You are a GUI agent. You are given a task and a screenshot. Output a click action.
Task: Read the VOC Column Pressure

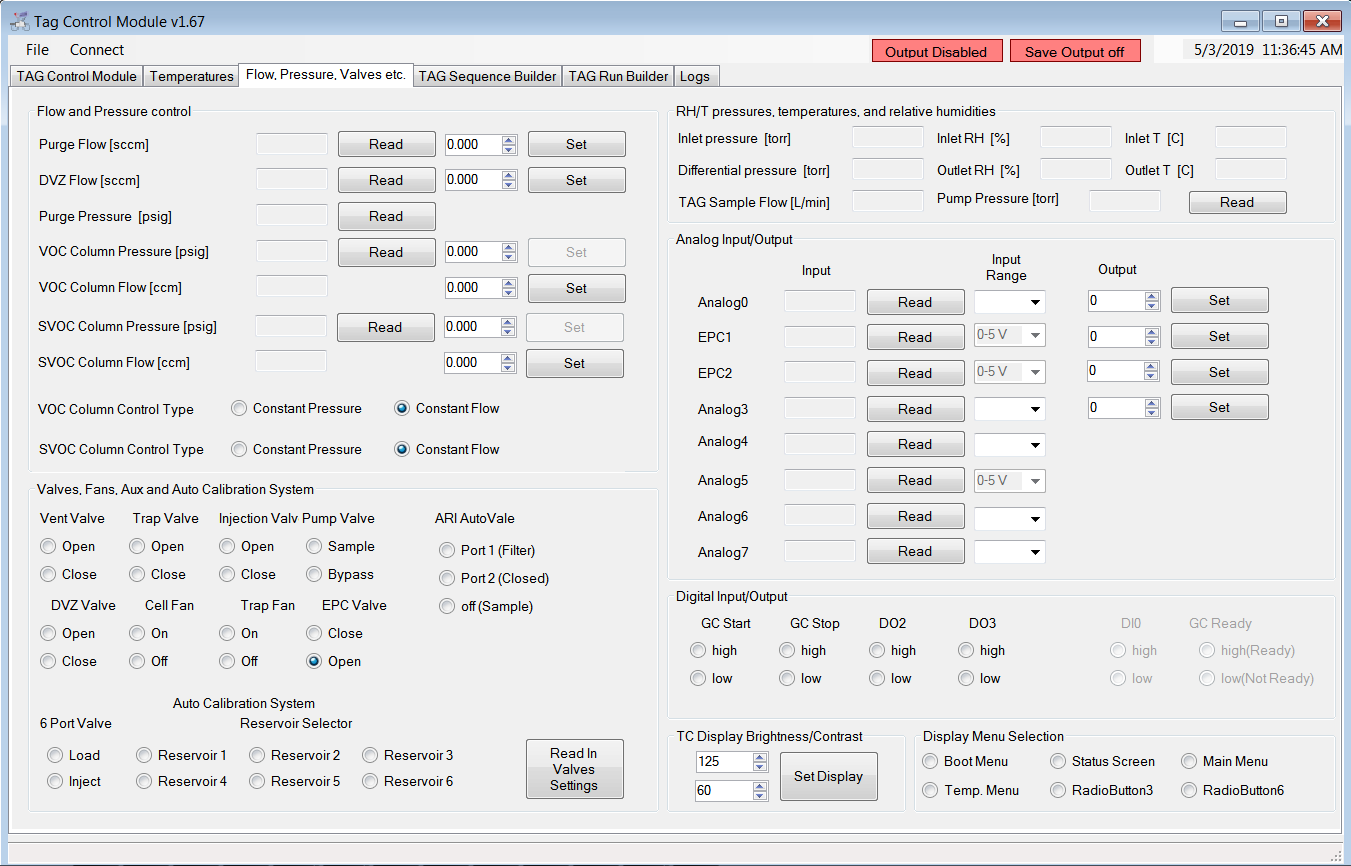coord(386,252)
